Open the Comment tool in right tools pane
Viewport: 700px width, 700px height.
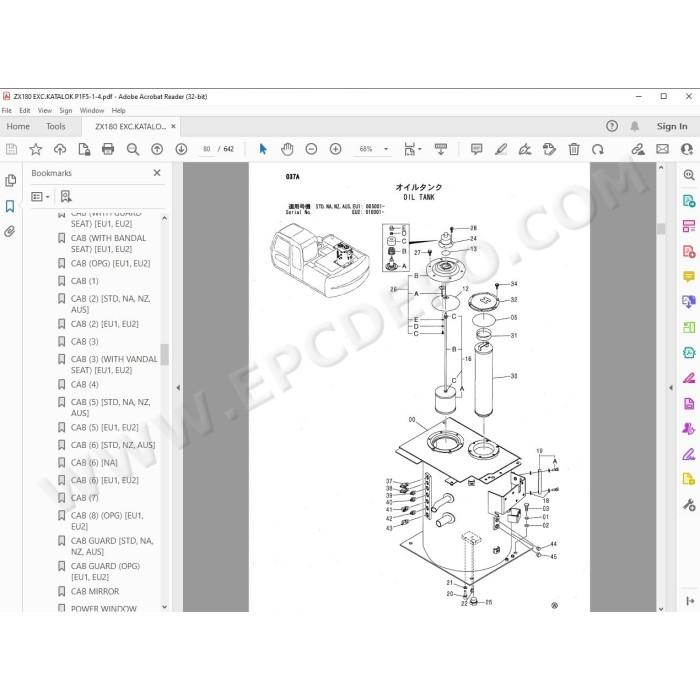click(689, 277)
